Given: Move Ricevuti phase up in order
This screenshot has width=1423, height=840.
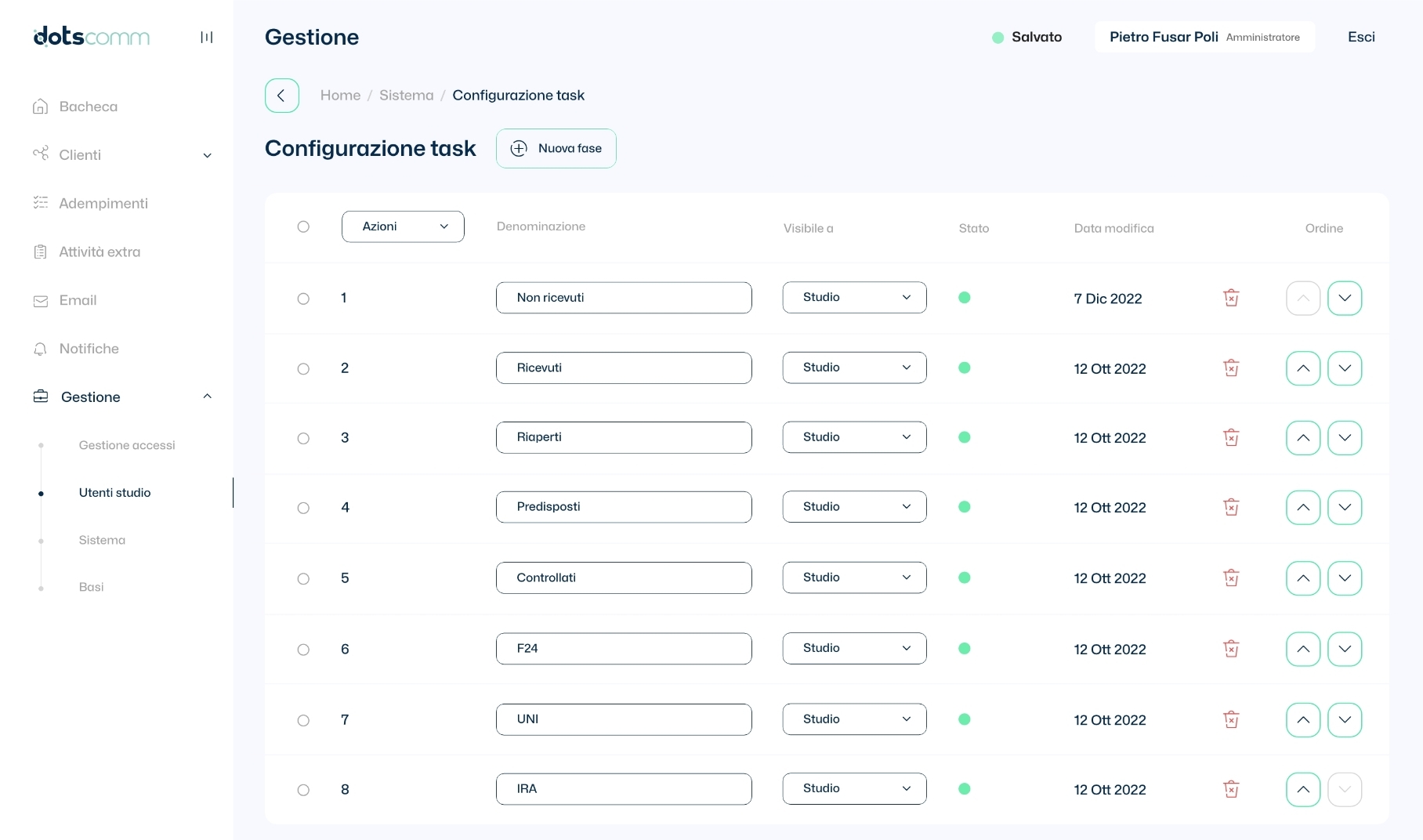Looking at the screenshot, I should (1303, 368).
